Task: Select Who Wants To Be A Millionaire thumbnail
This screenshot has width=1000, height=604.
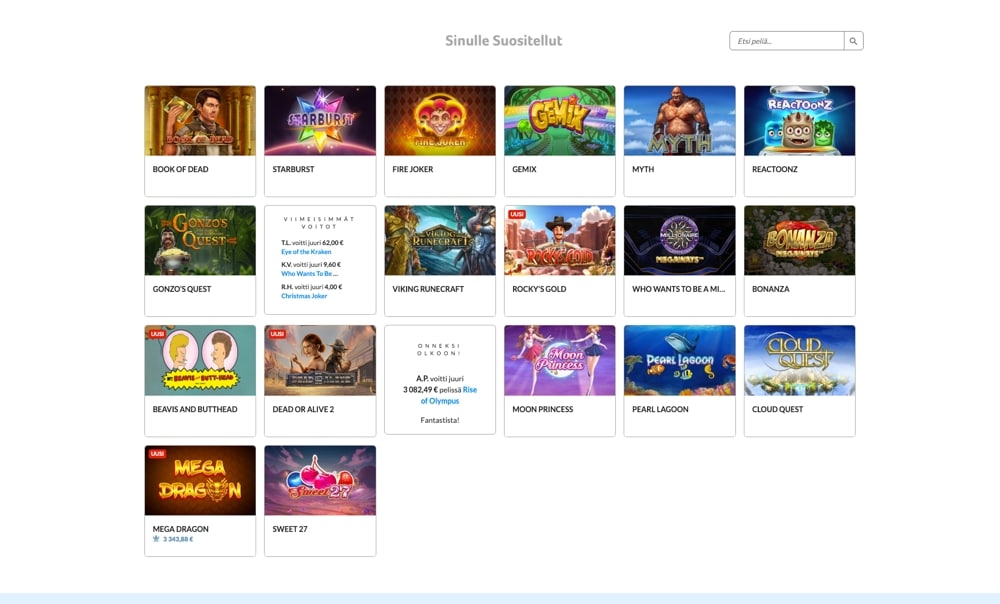Action: click(x=680, y=240)
